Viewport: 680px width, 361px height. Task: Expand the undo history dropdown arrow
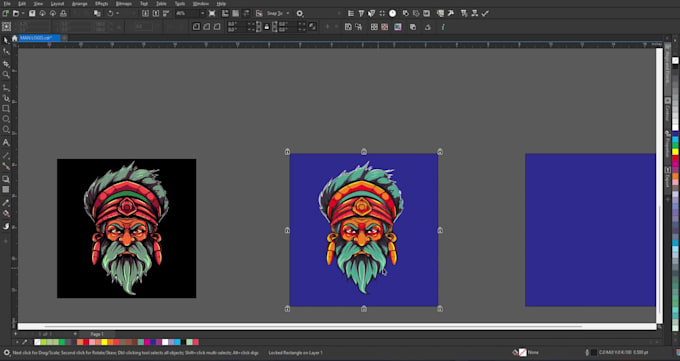pyautogui.click(x=117, y=13)
